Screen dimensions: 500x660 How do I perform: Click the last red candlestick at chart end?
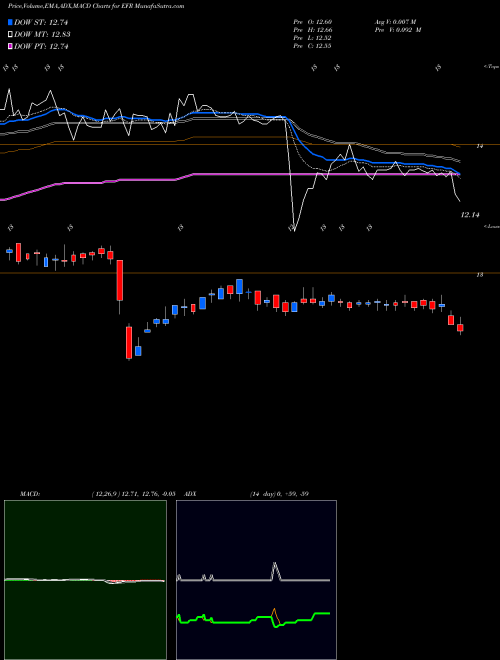click(460, 327)
